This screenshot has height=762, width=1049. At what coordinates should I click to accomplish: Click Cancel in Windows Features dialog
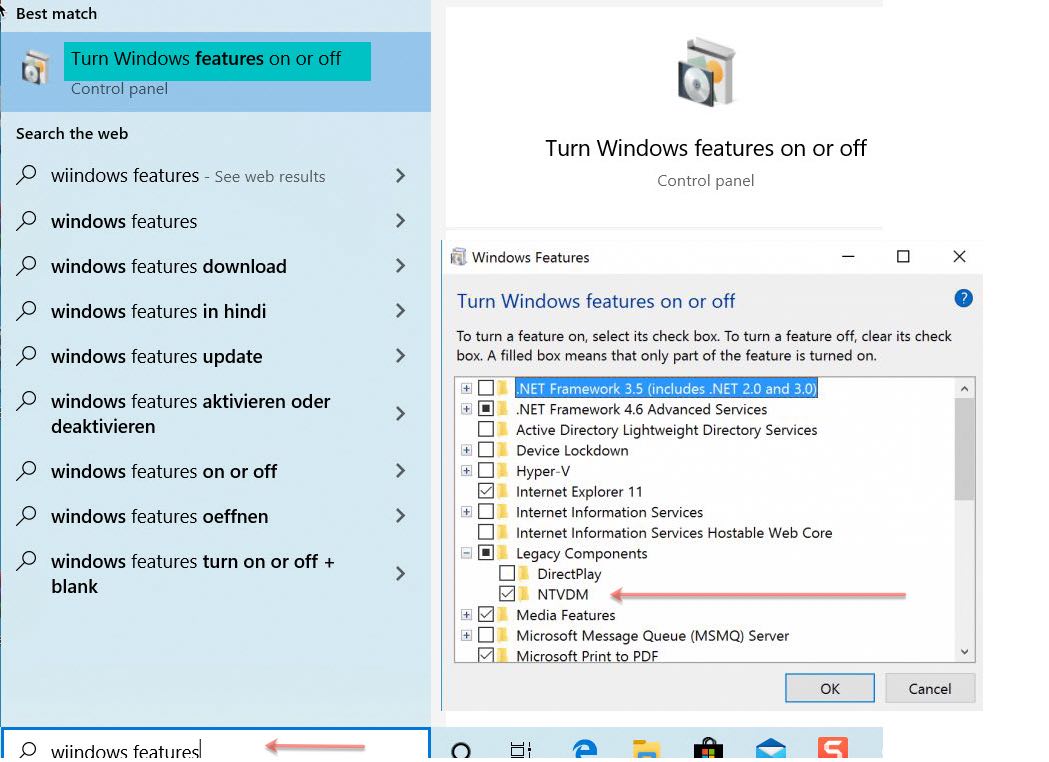930,688
